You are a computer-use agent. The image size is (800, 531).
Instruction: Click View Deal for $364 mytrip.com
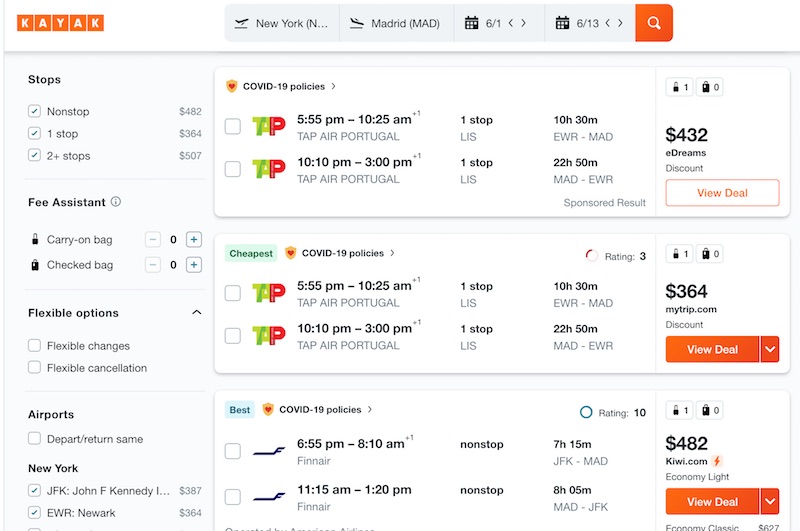(712, 350)
